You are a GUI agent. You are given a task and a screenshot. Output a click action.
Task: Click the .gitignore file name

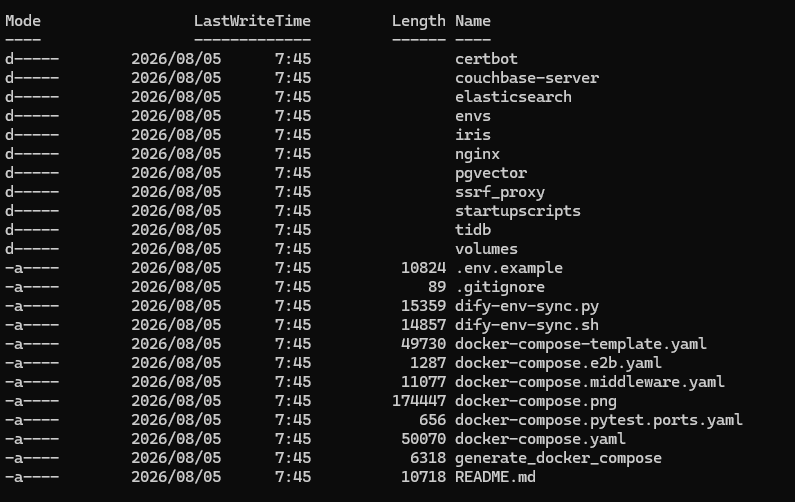(x=500, y=287)
